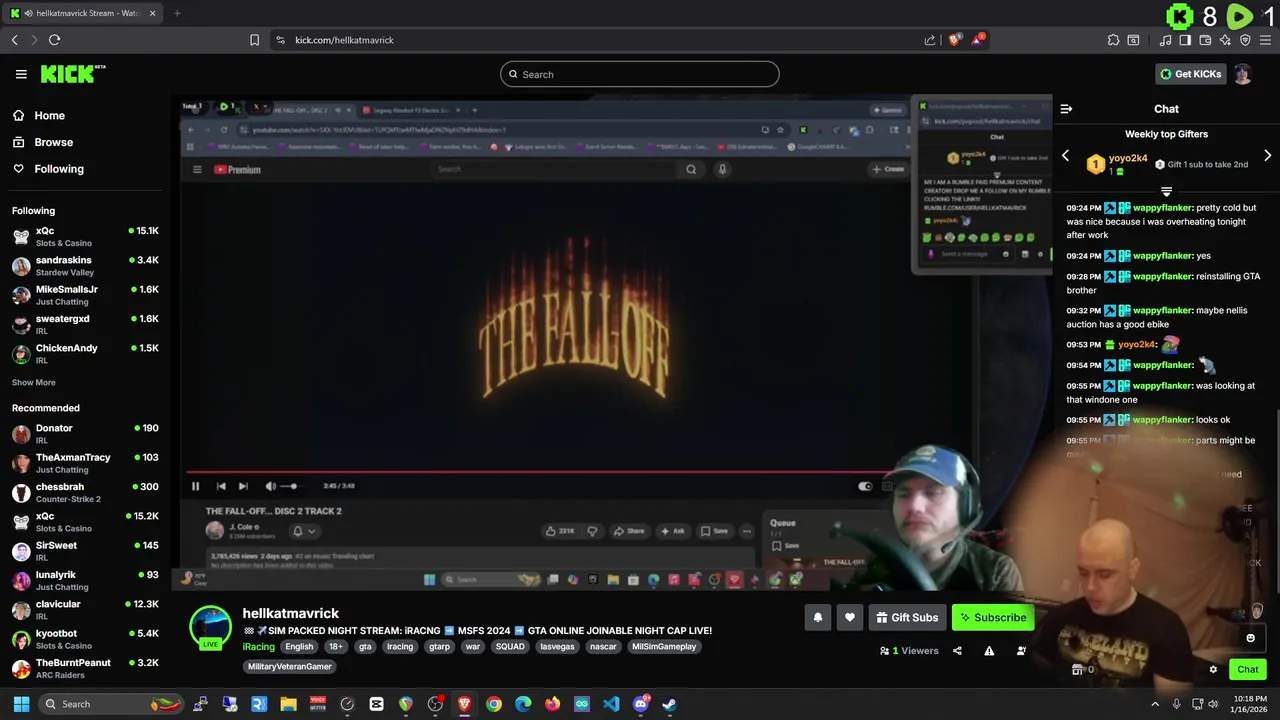Open Following in sidebar
Viewport: 1280px width, 720px height.
tap(48, 169)
